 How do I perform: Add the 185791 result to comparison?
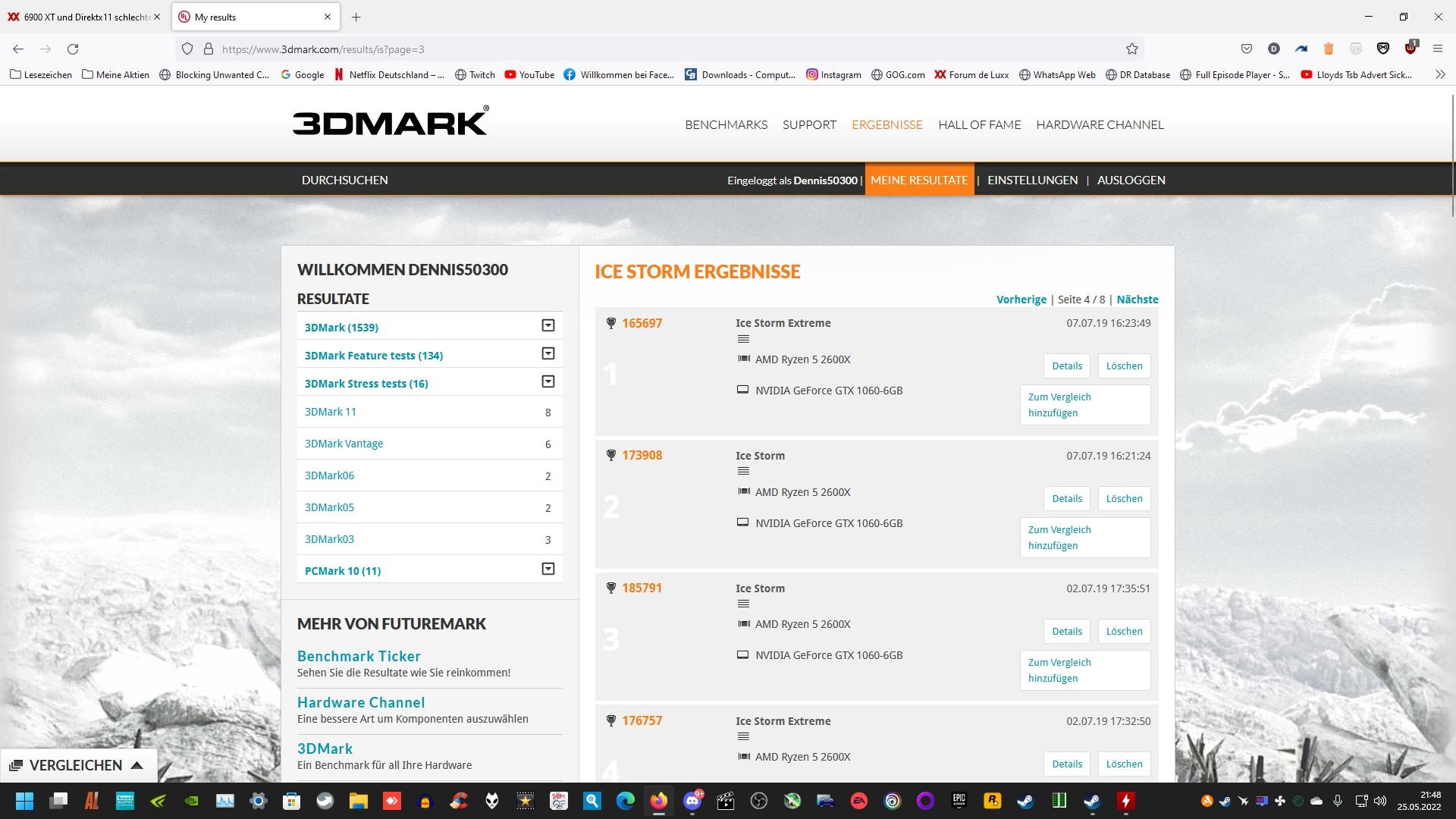tap(1085, 670)
